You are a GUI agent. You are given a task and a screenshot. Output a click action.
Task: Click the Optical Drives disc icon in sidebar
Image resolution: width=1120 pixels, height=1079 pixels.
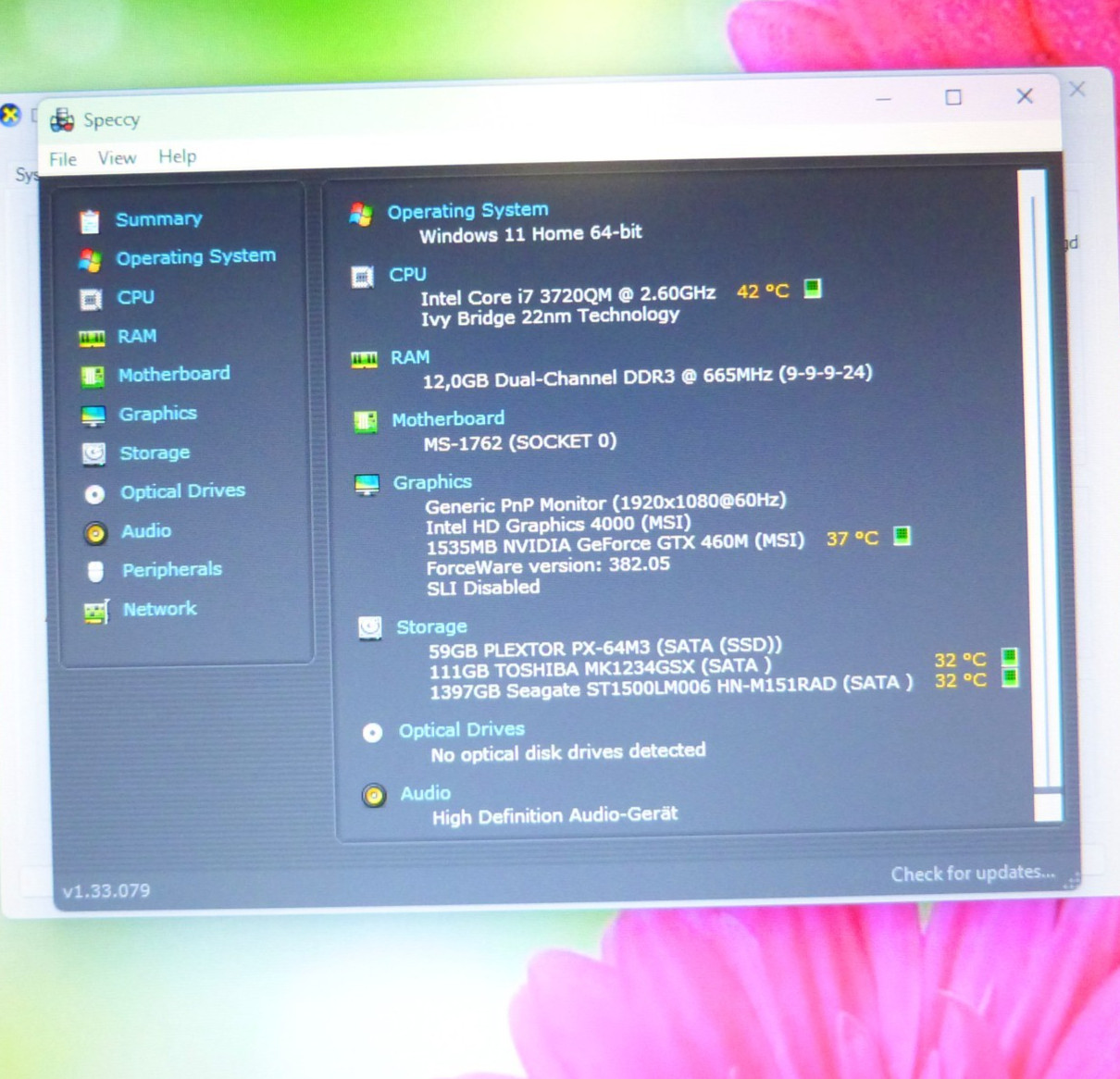tap(94, 494)
